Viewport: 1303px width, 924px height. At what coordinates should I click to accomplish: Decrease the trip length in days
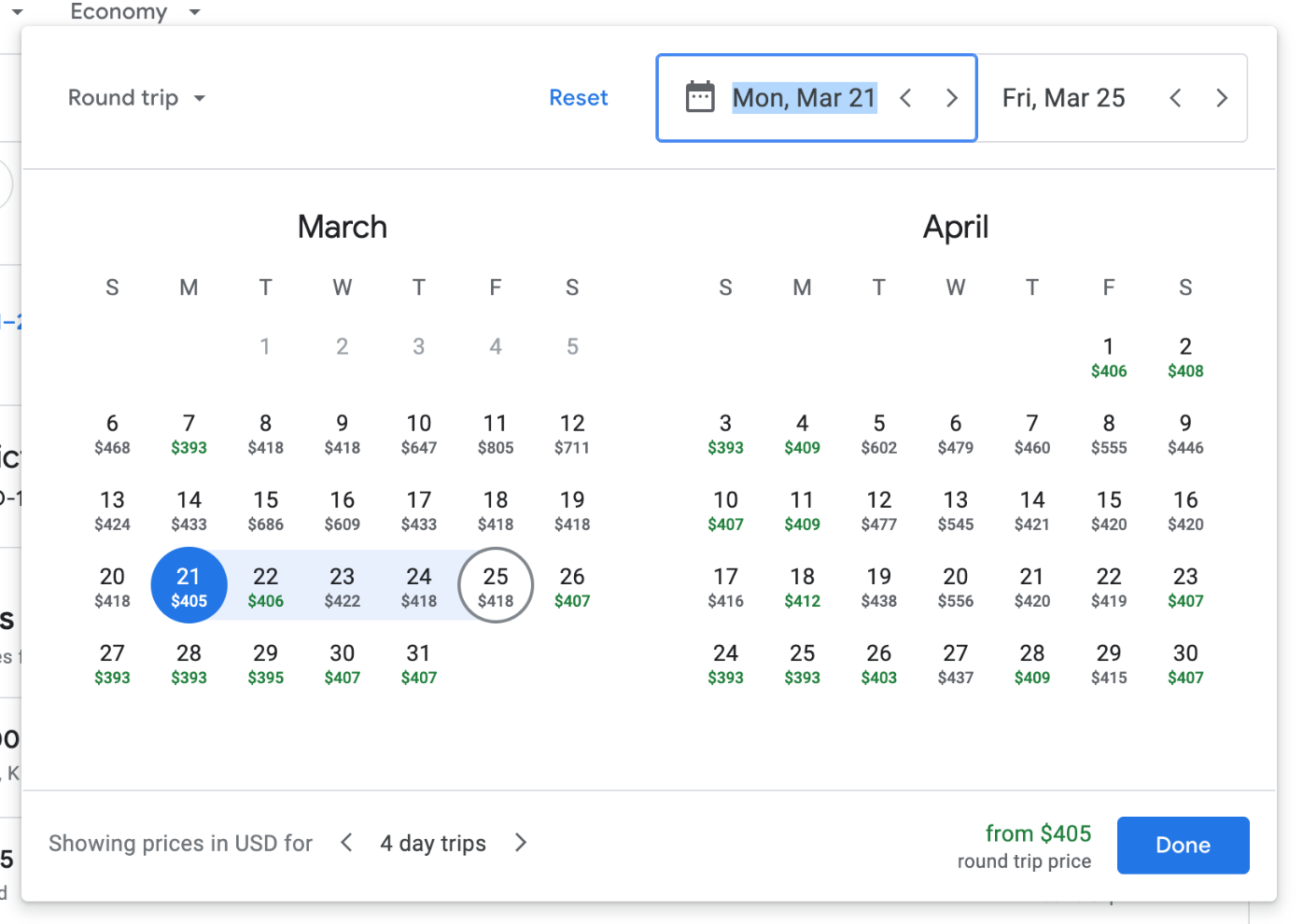click(x=346, y=843)
